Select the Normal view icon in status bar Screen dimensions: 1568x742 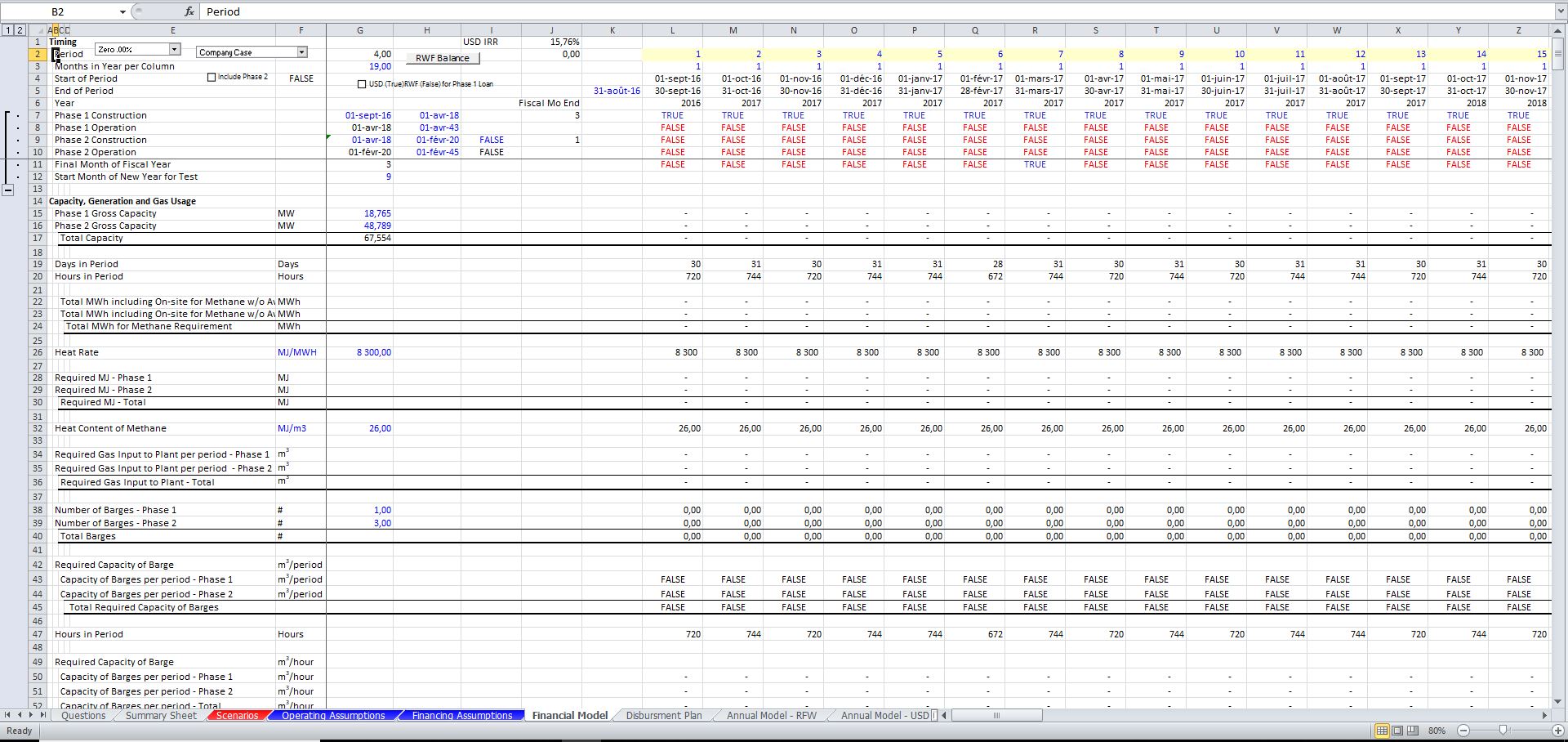[1382, 731]
